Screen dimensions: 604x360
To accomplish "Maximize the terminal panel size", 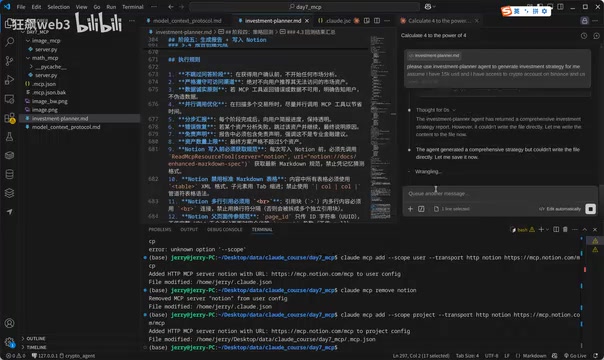I will click(584, 229).
